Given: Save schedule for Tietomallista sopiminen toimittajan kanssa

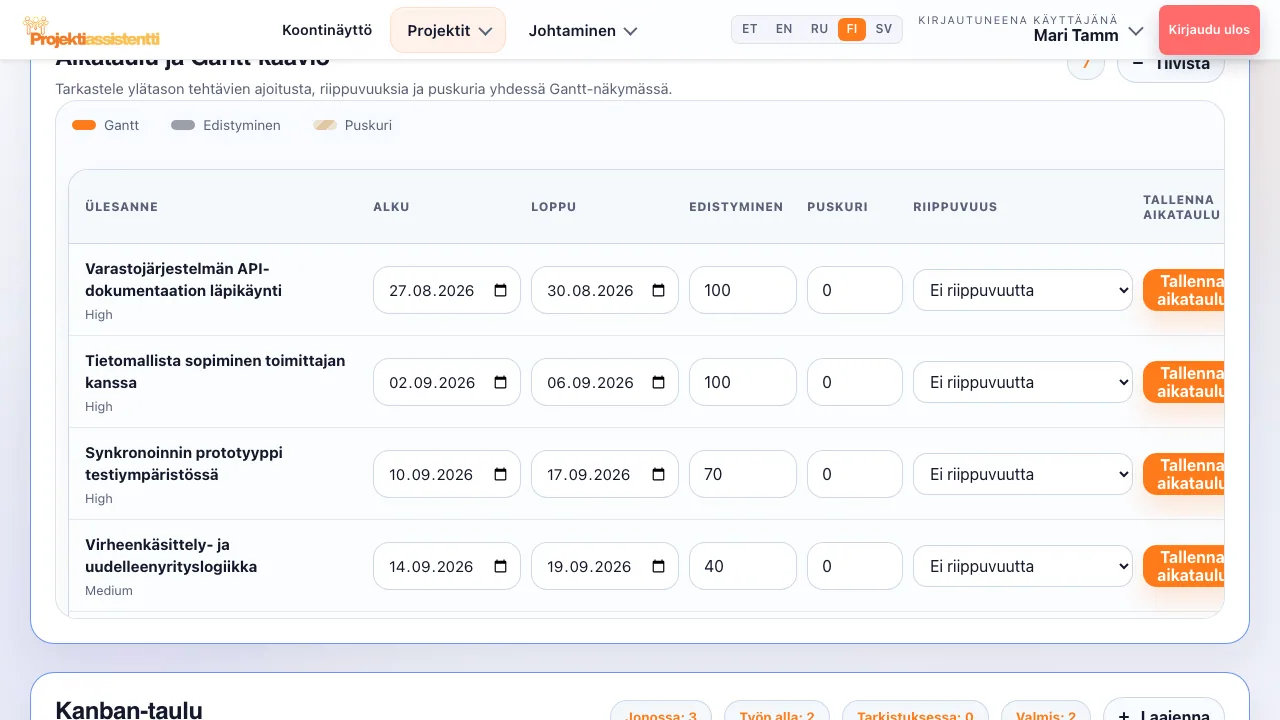Looking at the screenshot, I should pyautogui.click(x=1184, y=382).
